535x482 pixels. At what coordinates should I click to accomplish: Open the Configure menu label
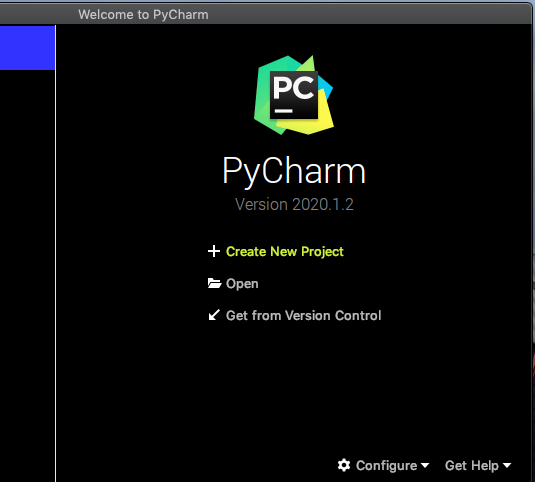[386, 466]
